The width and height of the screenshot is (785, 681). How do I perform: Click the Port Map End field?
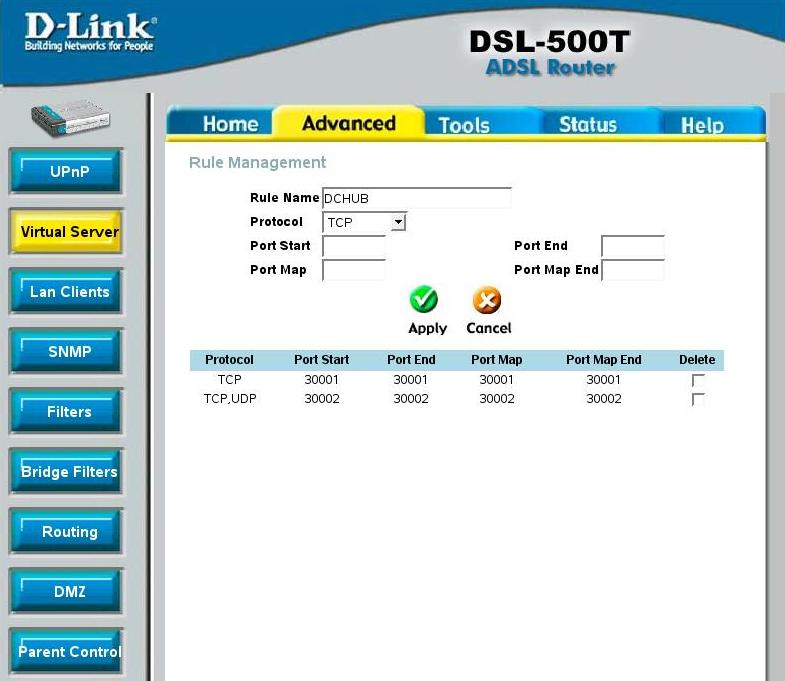[x=633, y=270]
